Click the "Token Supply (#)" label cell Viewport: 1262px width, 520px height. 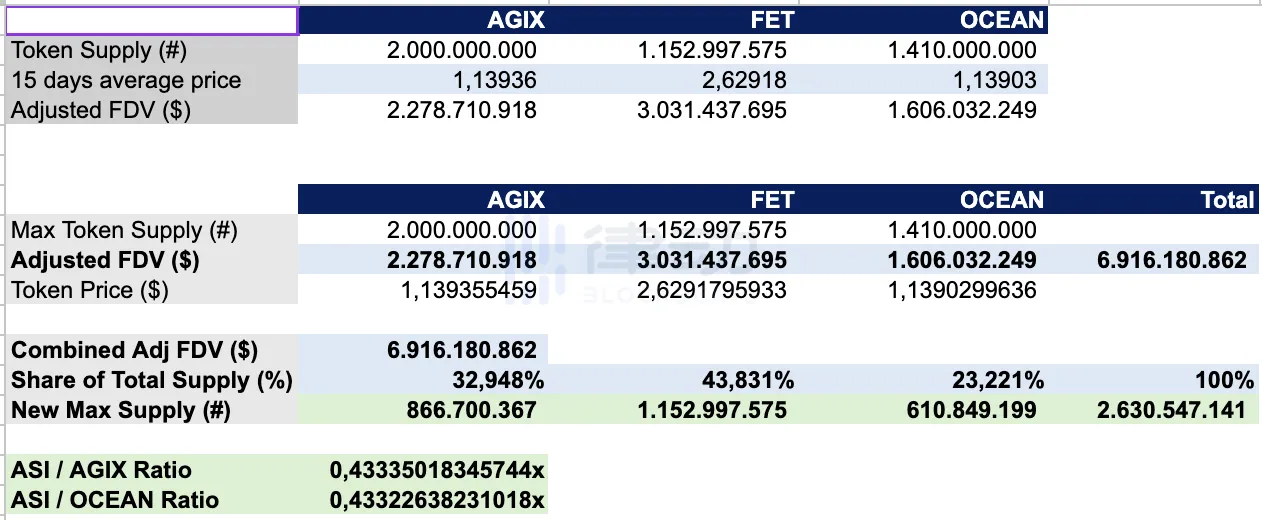99,50
